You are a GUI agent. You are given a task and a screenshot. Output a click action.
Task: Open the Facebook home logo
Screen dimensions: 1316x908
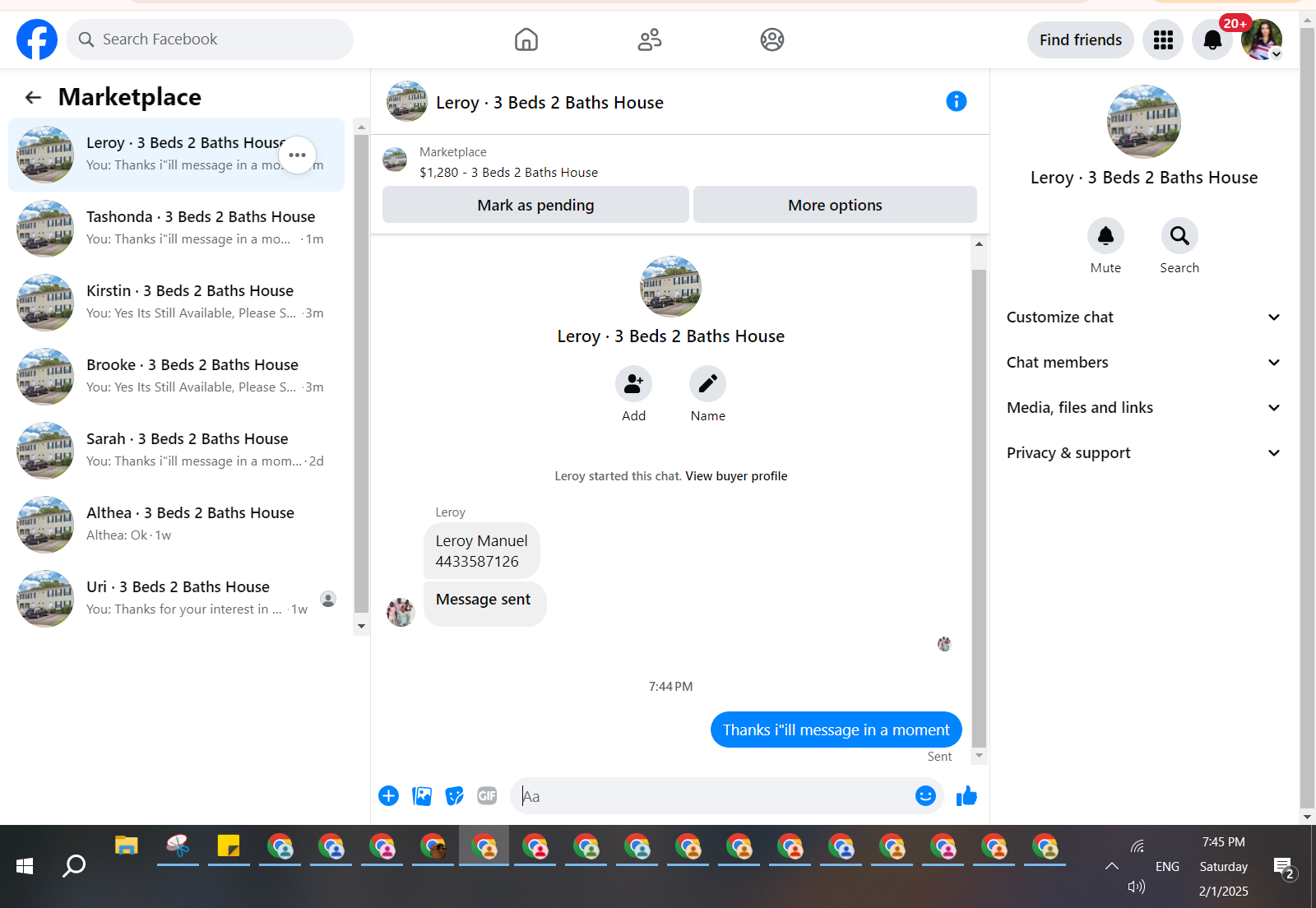click(x=37, y=39)
